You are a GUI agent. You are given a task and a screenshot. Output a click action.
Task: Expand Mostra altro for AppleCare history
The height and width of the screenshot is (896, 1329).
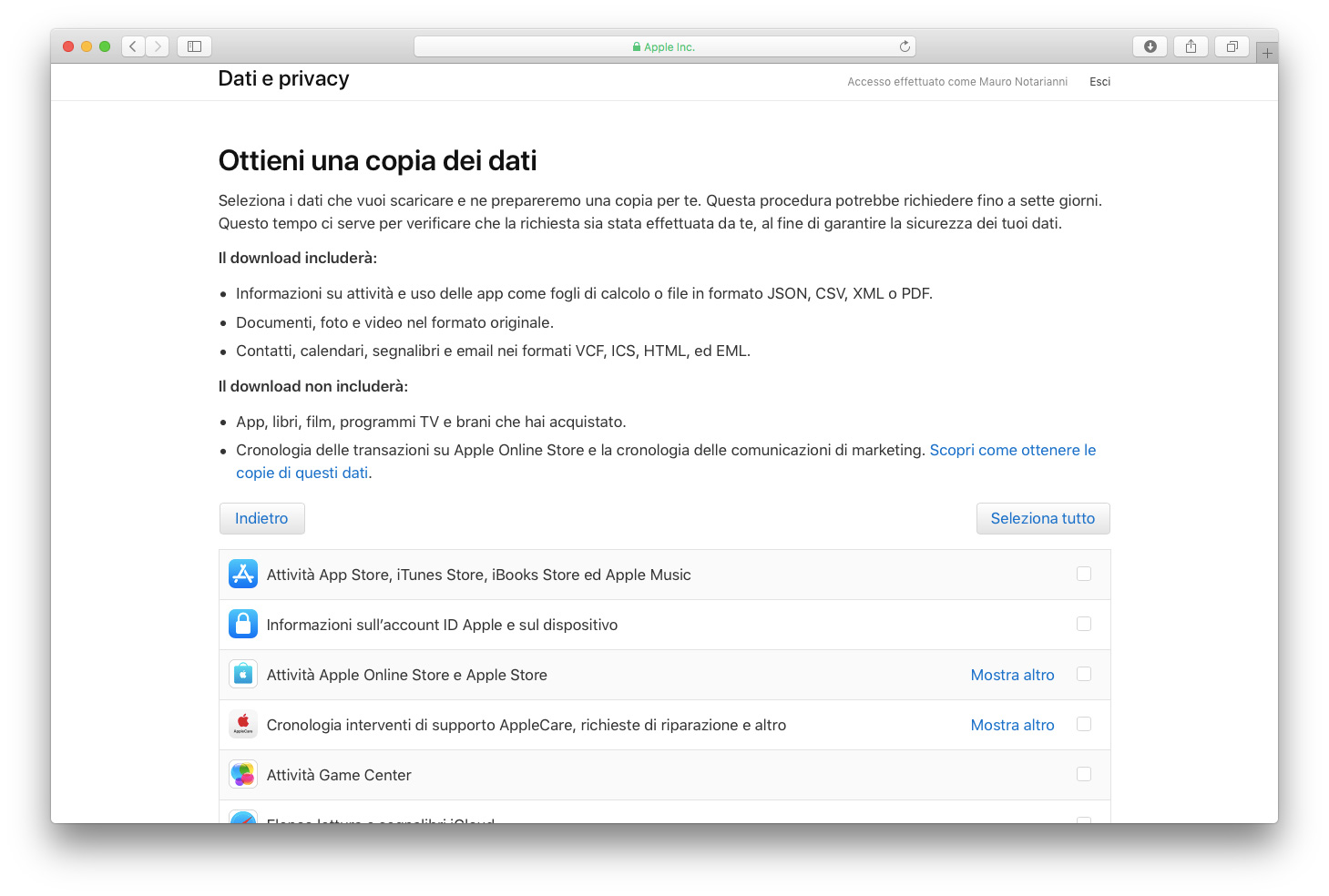(x=1012, y=725)
